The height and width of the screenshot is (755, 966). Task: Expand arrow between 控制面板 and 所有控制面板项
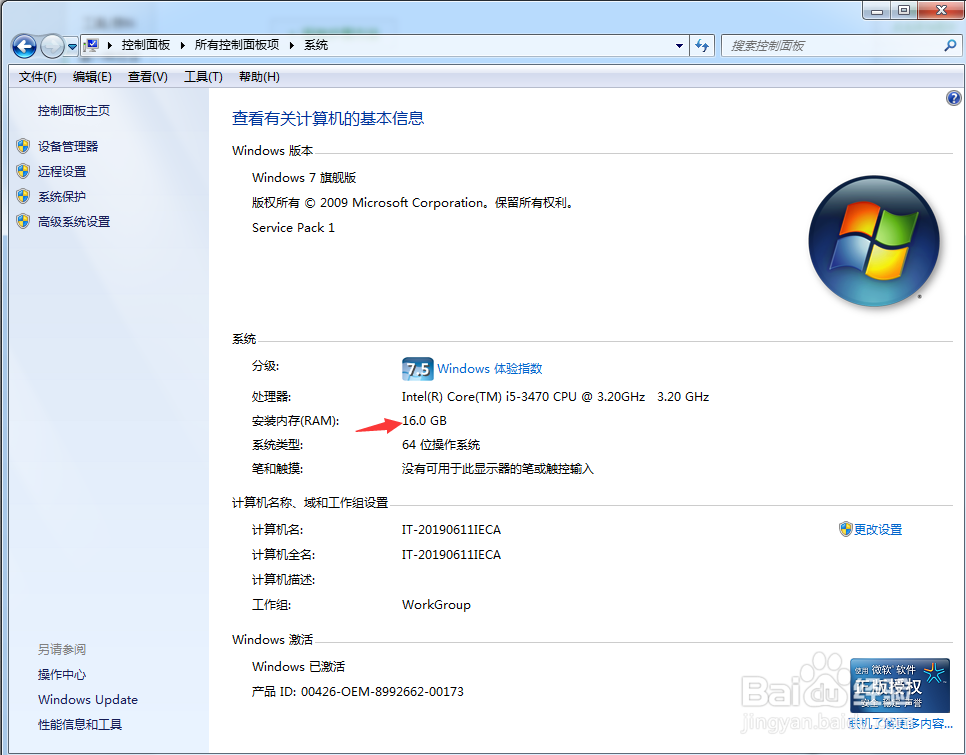click(x=182, y=45)
